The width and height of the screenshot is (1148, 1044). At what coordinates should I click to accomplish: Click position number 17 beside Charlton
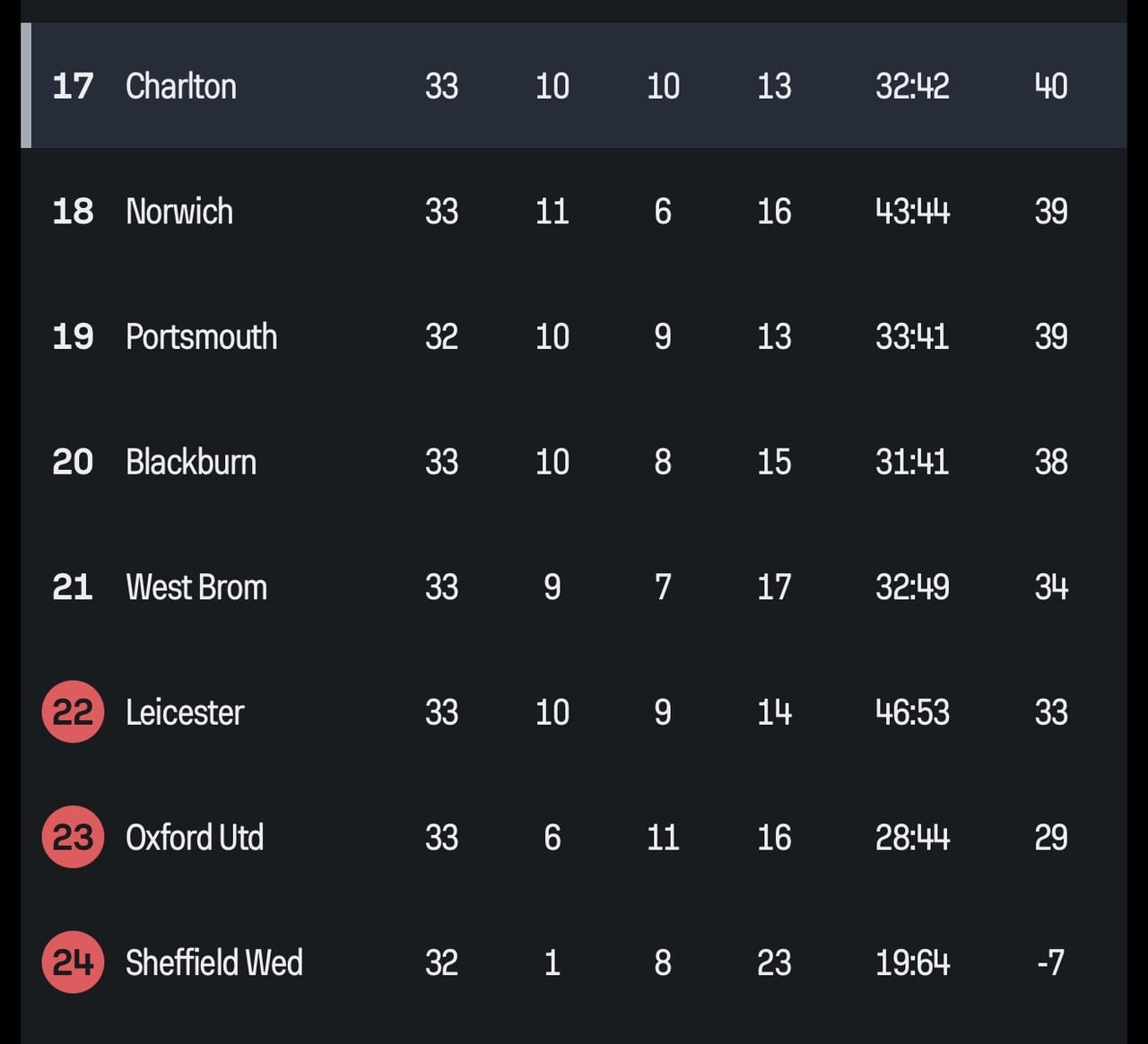coord(73,86)
